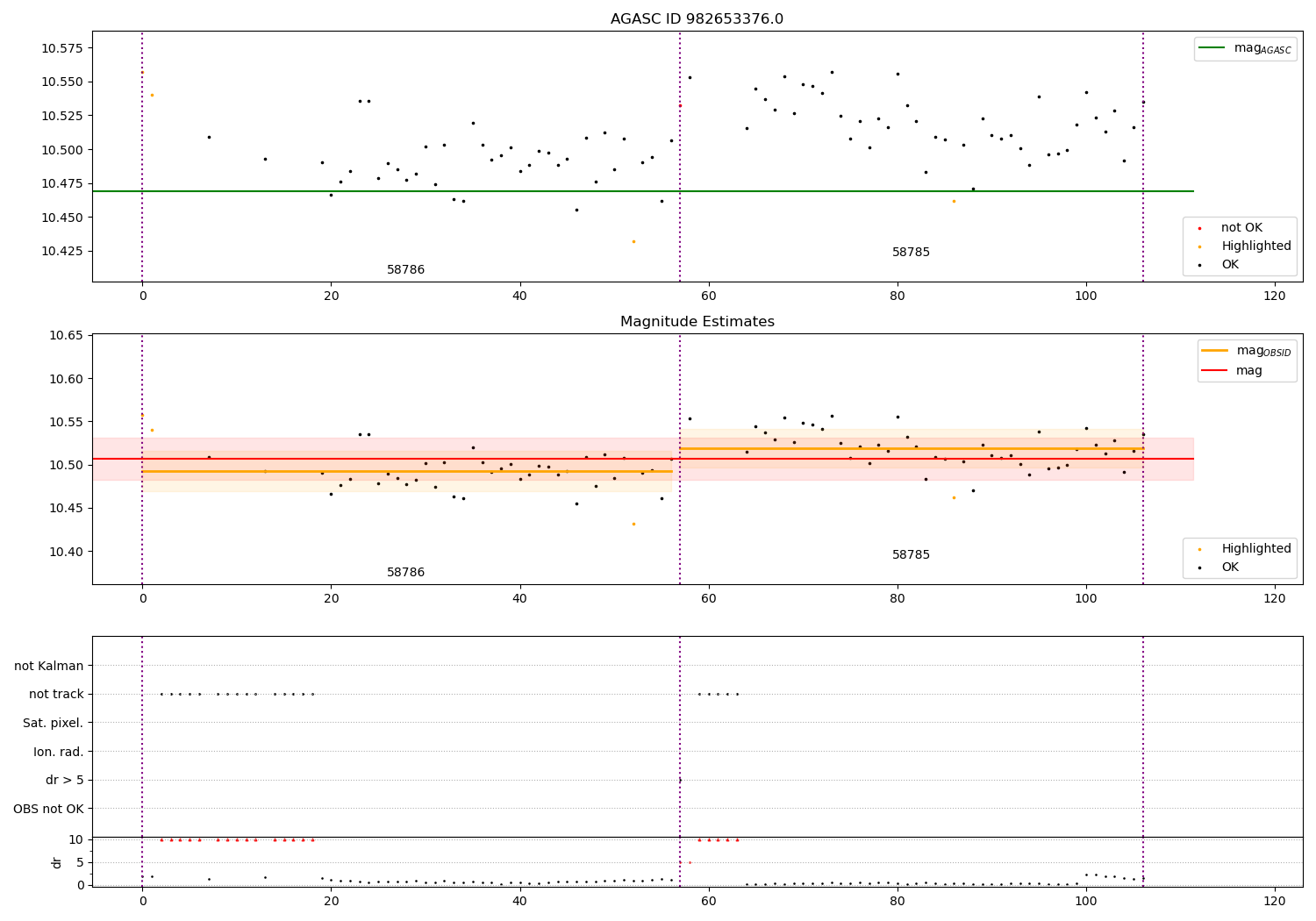This screenshot has height=921, width=1316.
Task: Click x-axis tick 100 of bottom plot
Action: (1086, 902)
